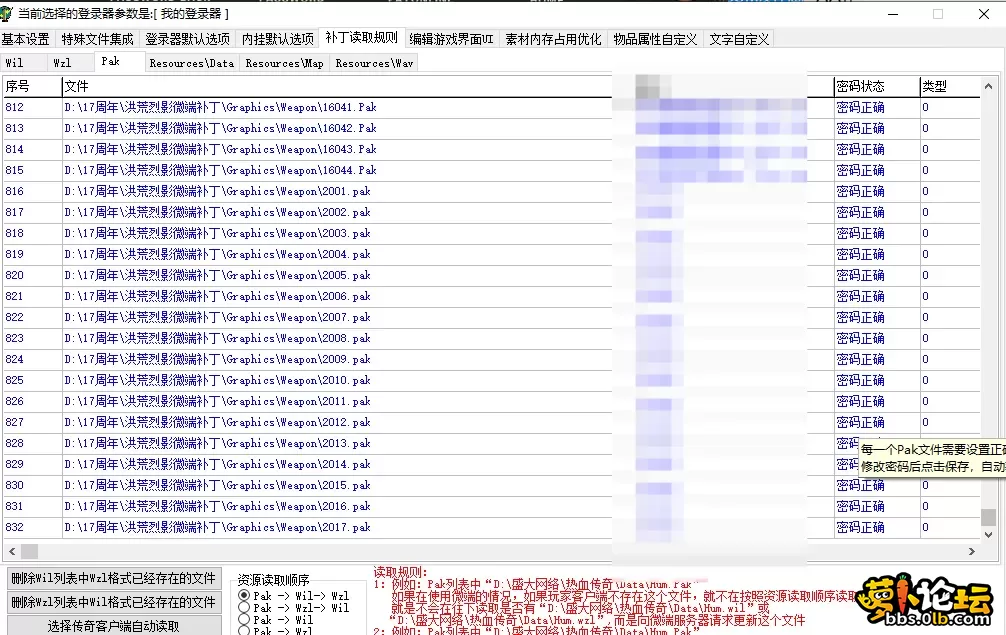Select row 821 file Weapon\2006.pak

click(217, 296)
